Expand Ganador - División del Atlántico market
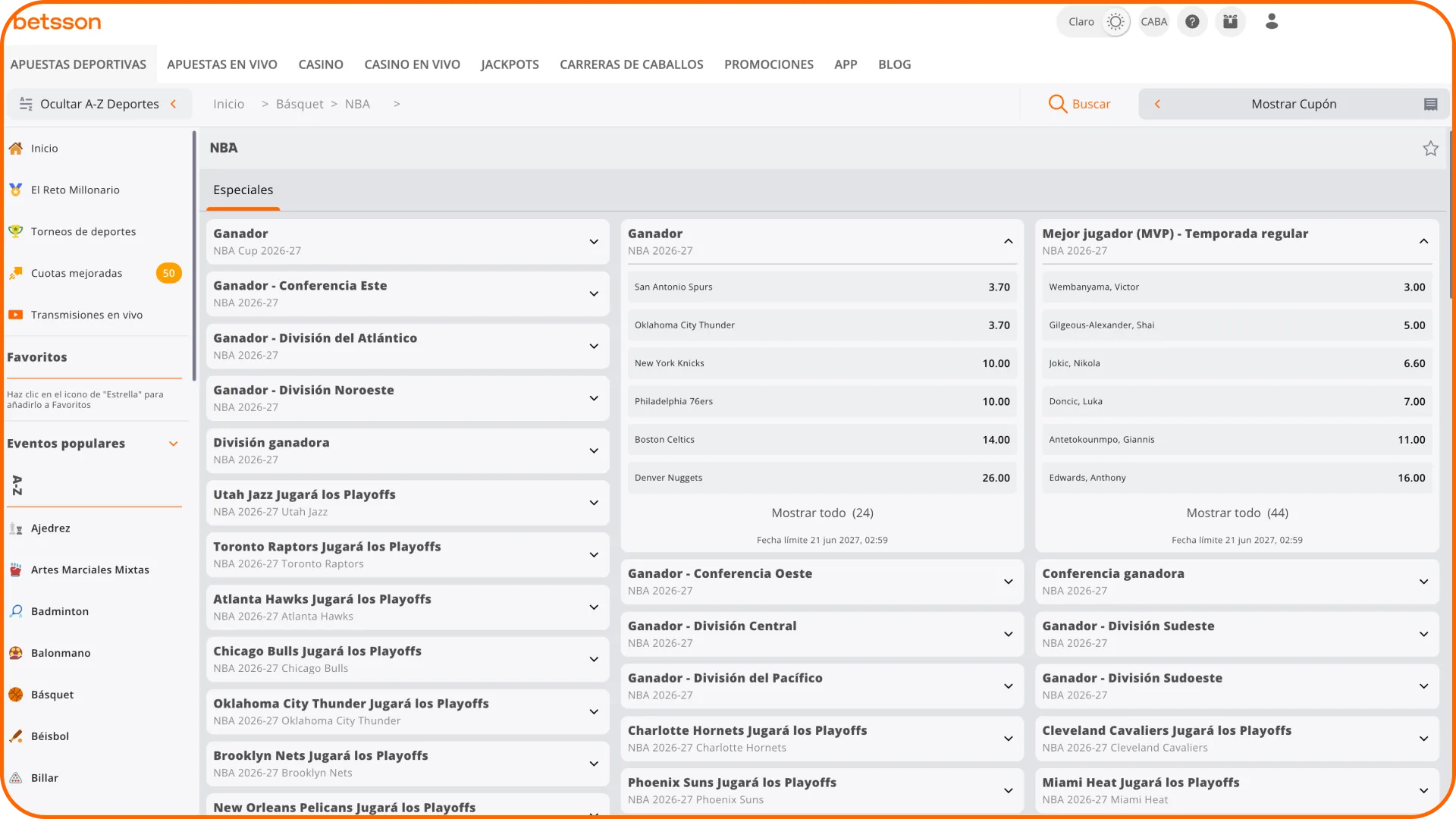 (407, 347)
